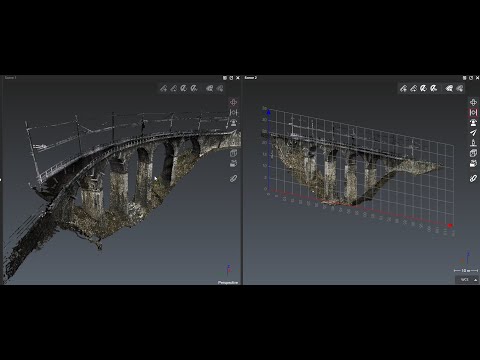Click the dimmed last tool in Scene 1 toolbar
Viewport: 480px width, 360px height.
(x=220, y=88)
